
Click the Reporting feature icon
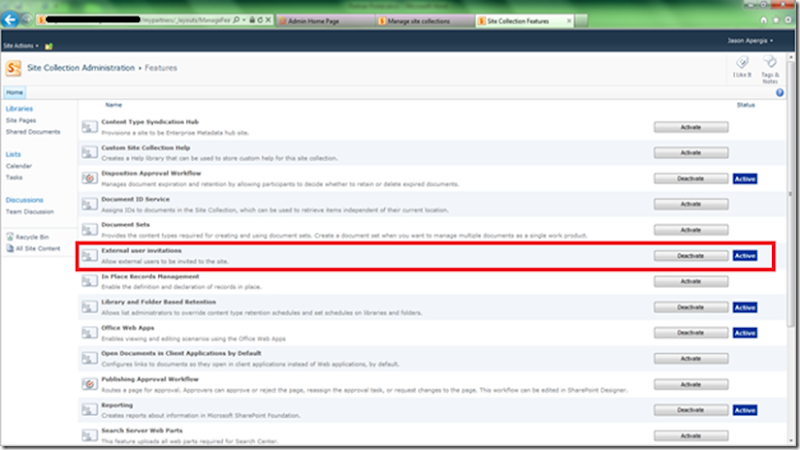pos(90,409)
